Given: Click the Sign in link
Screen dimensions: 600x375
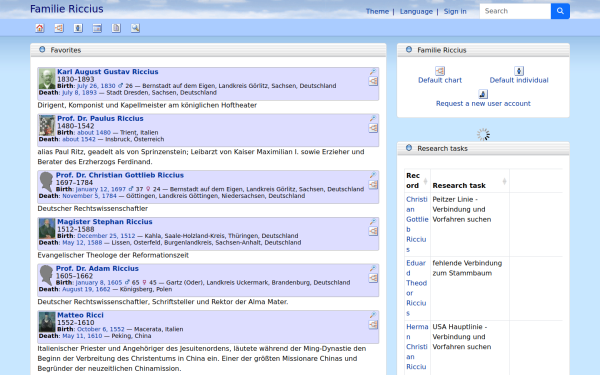Looking at the screenshot, I should [x=455, y=11].
